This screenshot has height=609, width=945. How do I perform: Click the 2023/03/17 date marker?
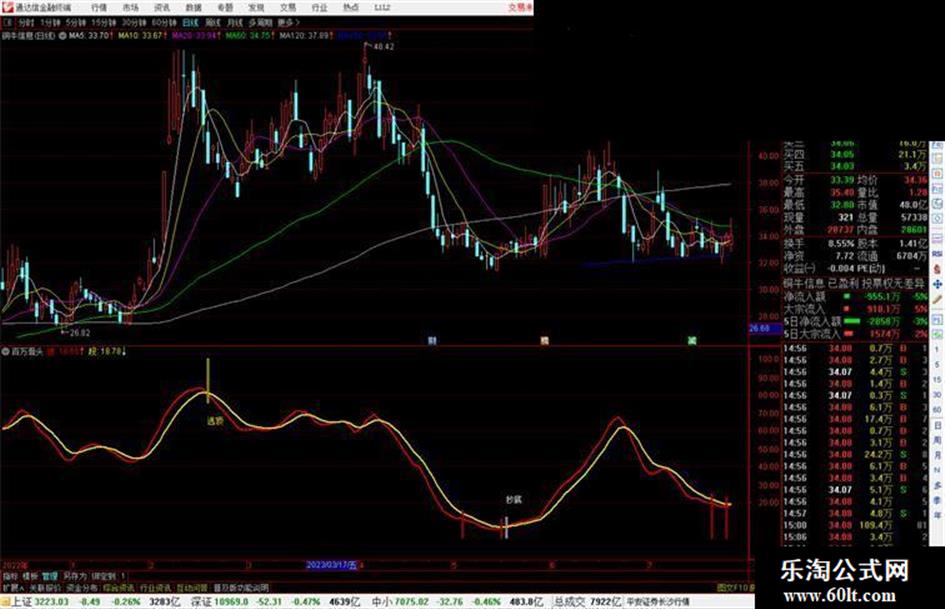331,565
